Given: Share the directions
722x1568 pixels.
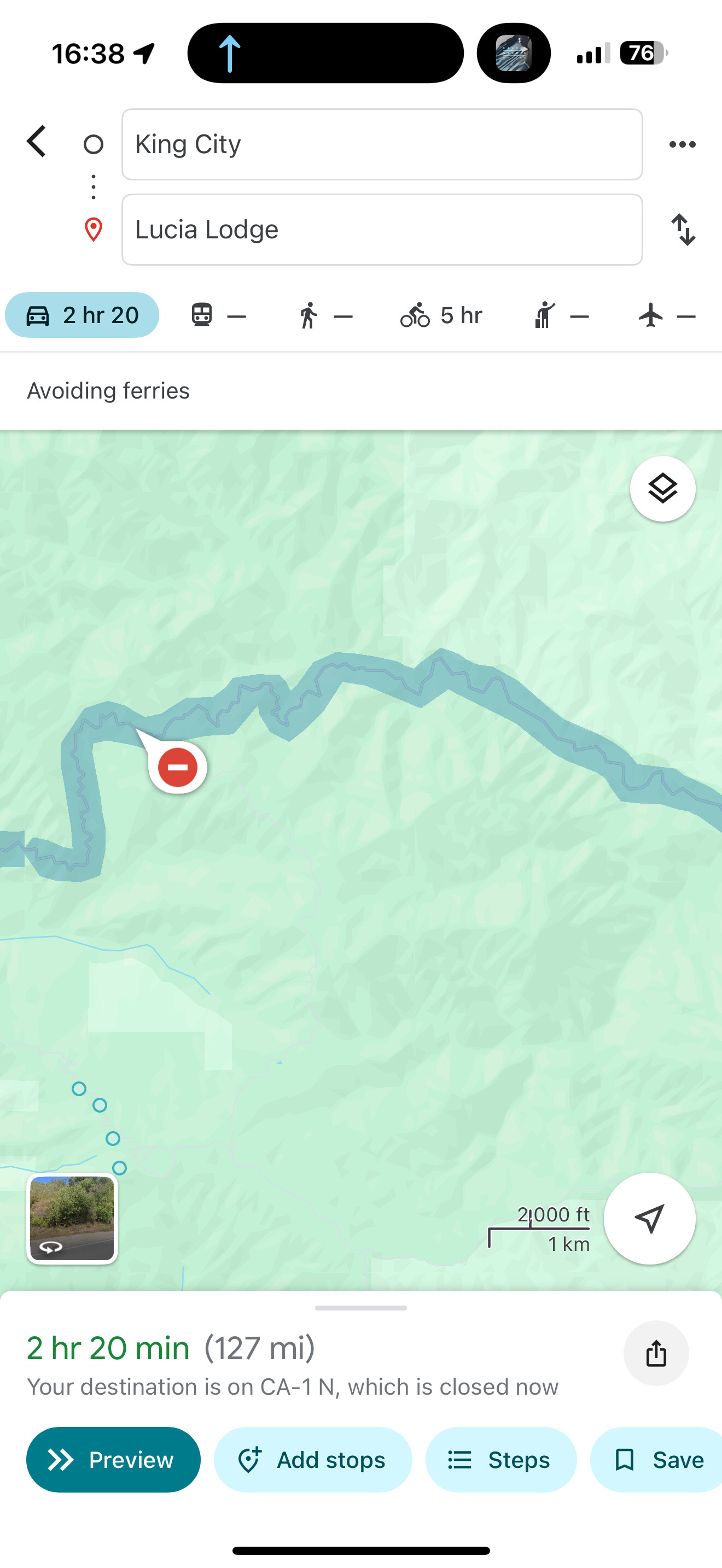Looking at the screenshot, I should coord(656,1353).
